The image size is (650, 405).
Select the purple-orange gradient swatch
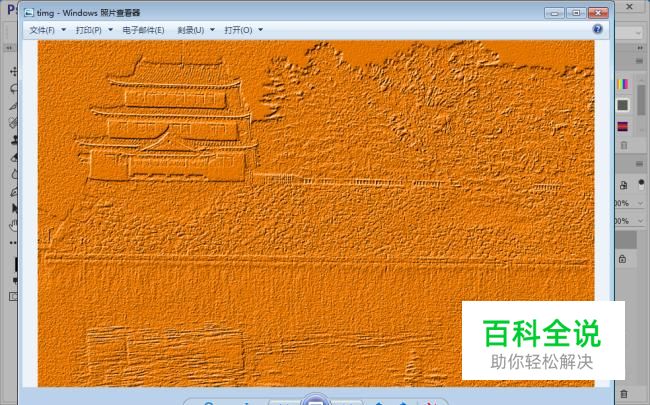click(x=623, y=126)
